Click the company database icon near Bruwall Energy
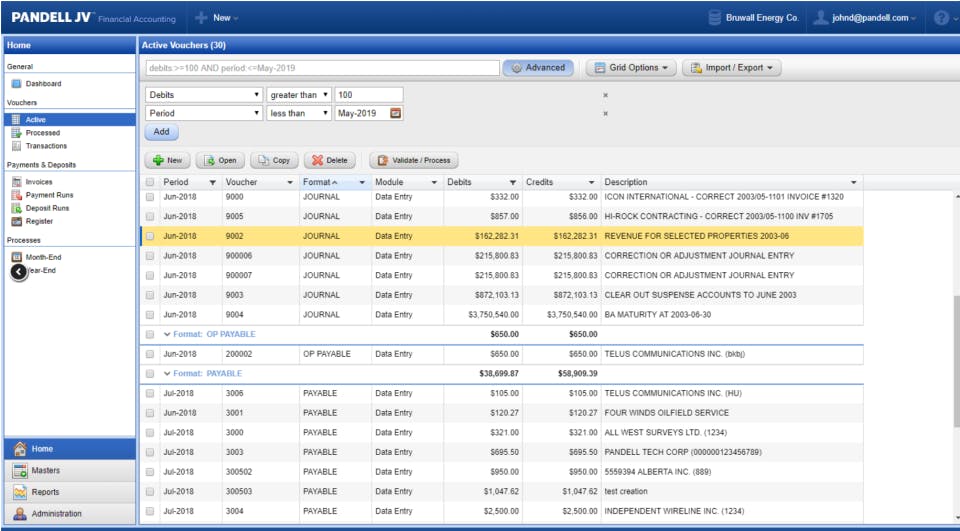The height and width of the screenshot is (531, 960). coord(714,18)
